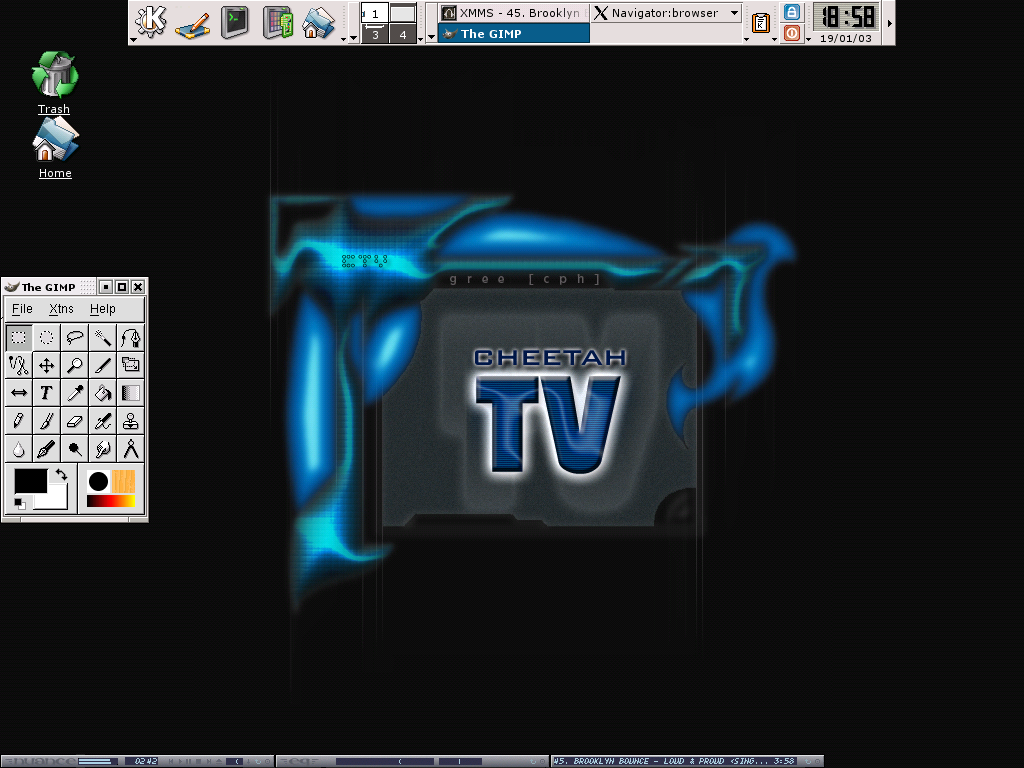Select the Intelligent Scissors tool

tap(18, 365)
